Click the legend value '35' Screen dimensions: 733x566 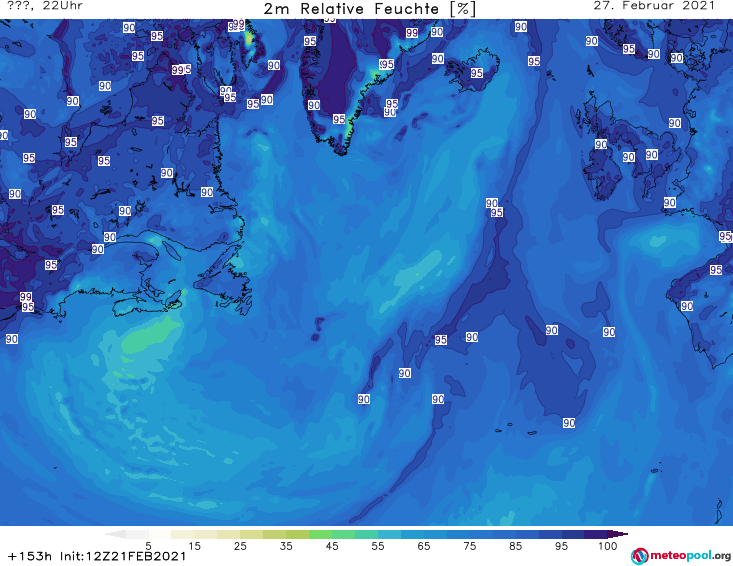(286, 545)
